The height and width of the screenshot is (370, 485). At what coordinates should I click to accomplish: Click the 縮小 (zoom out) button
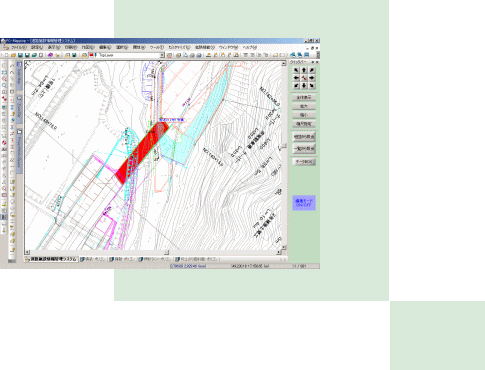[x=304, y=115]
